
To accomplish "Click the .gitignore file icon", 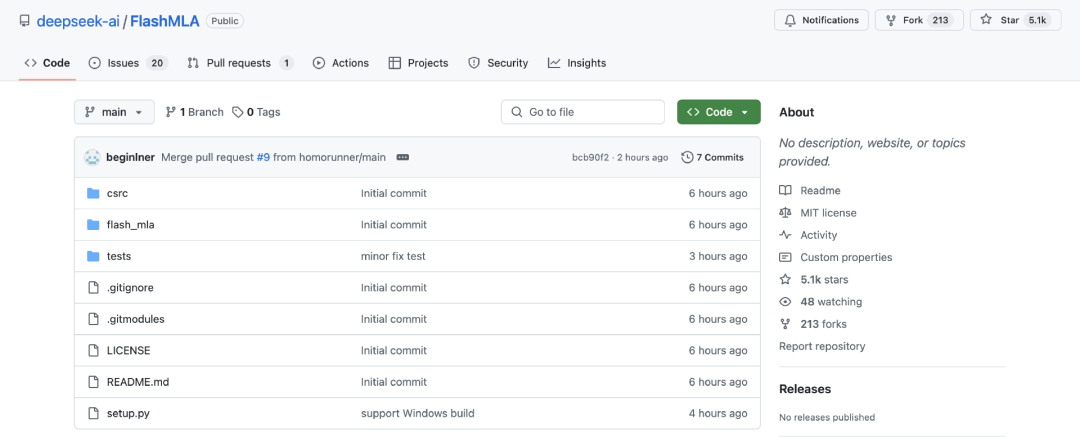I will [x=94, y=287].
